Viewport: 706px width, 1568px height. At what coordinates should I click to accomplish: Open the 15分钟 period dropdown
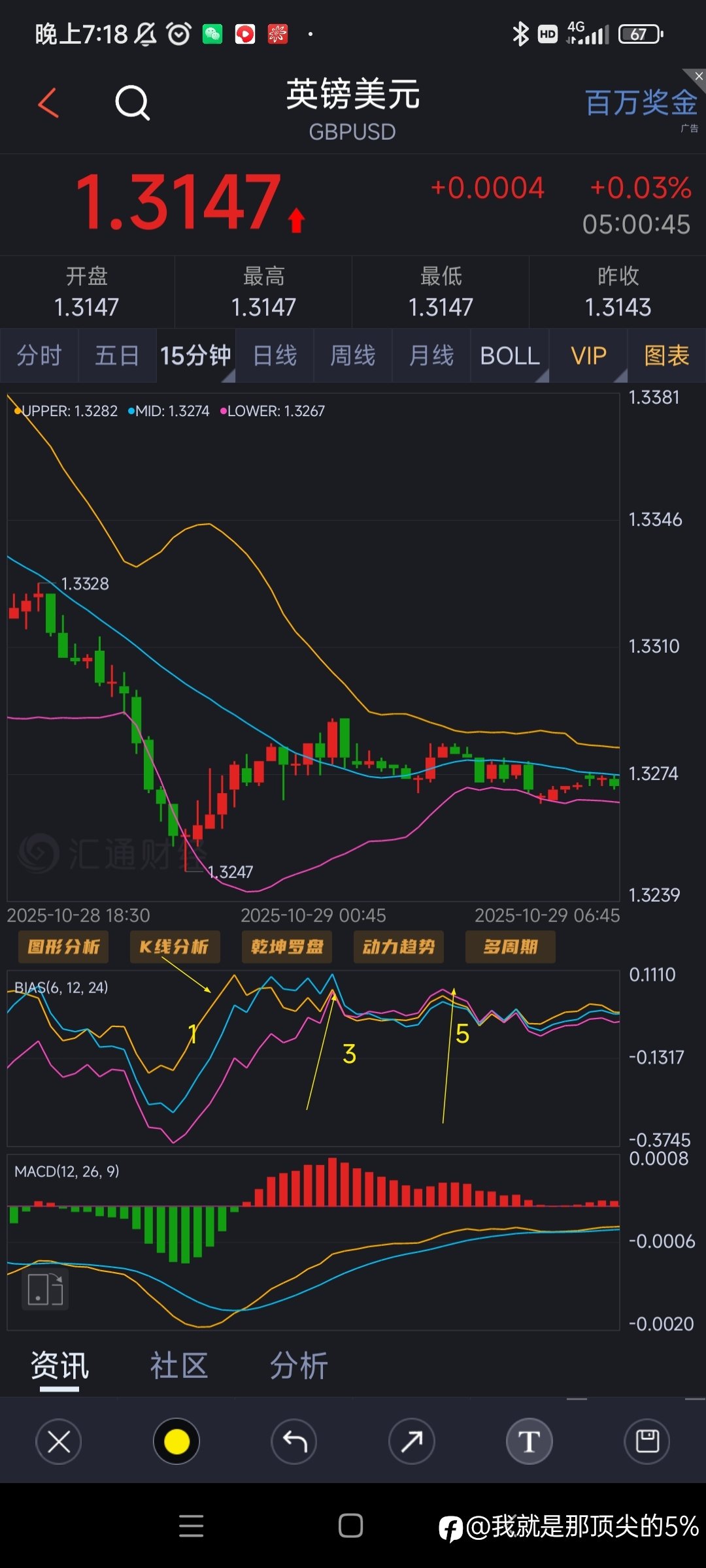coord(196,356)
